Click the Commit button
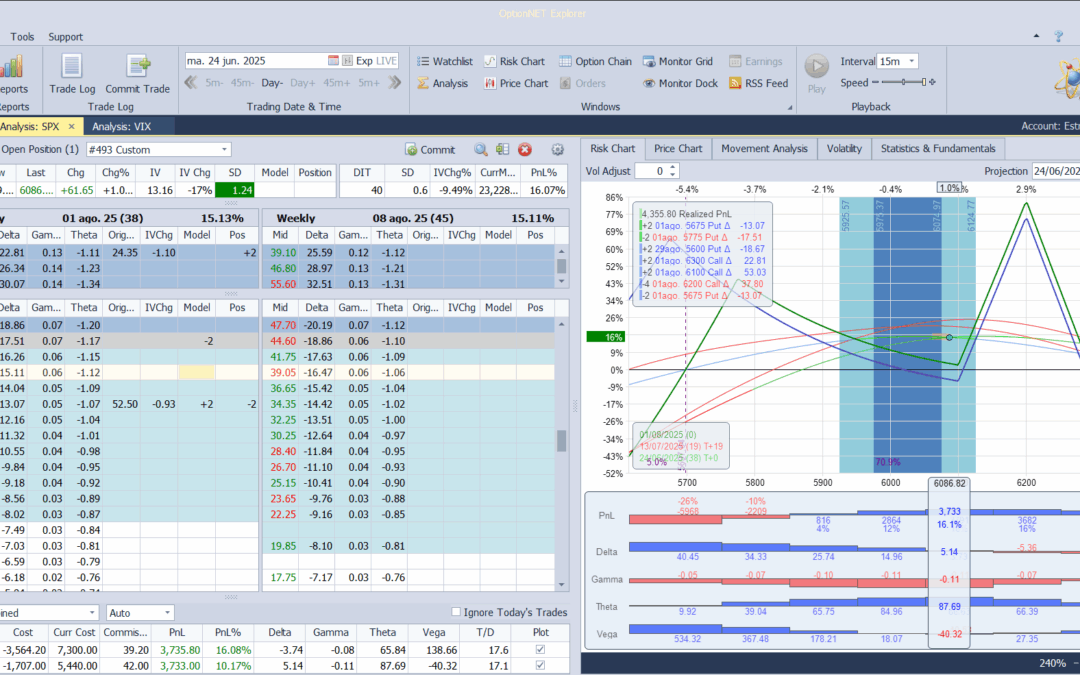Viewport: 1080px width, 675px height. tap(430, 149)
